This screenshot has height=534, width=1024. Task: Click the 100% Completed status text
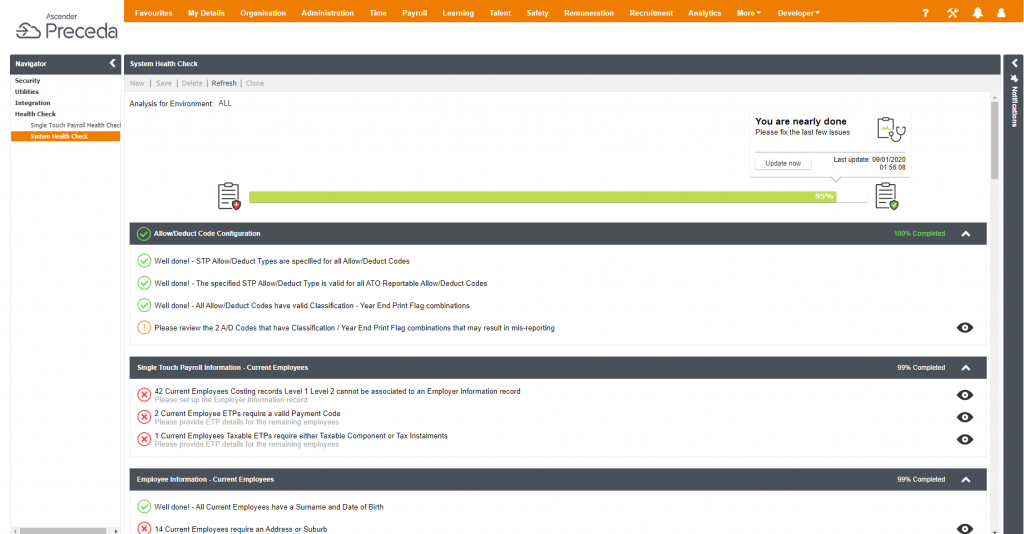coord(920,234)
